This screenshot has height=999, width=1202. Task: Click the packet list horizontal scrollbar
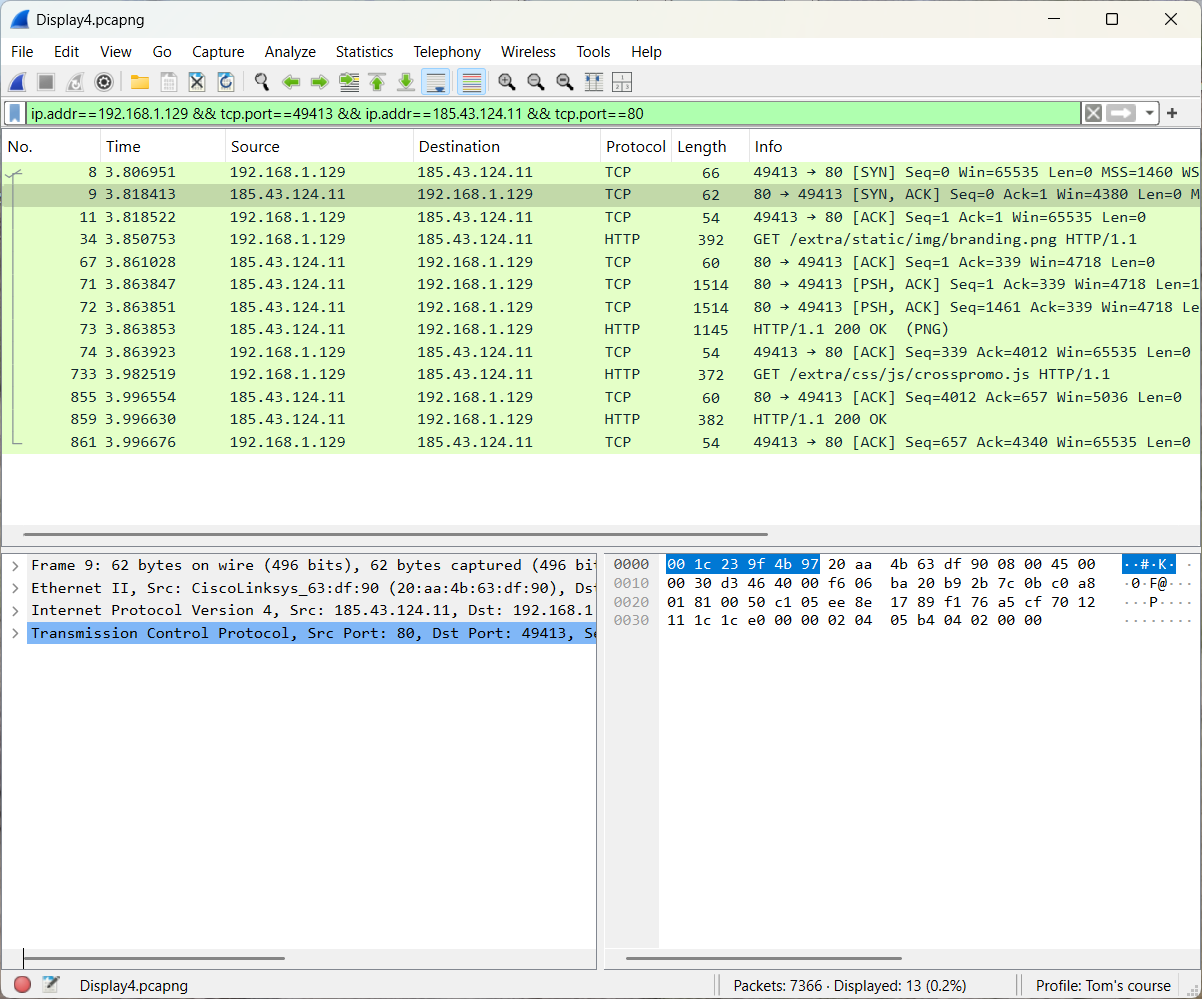[395, 535]
